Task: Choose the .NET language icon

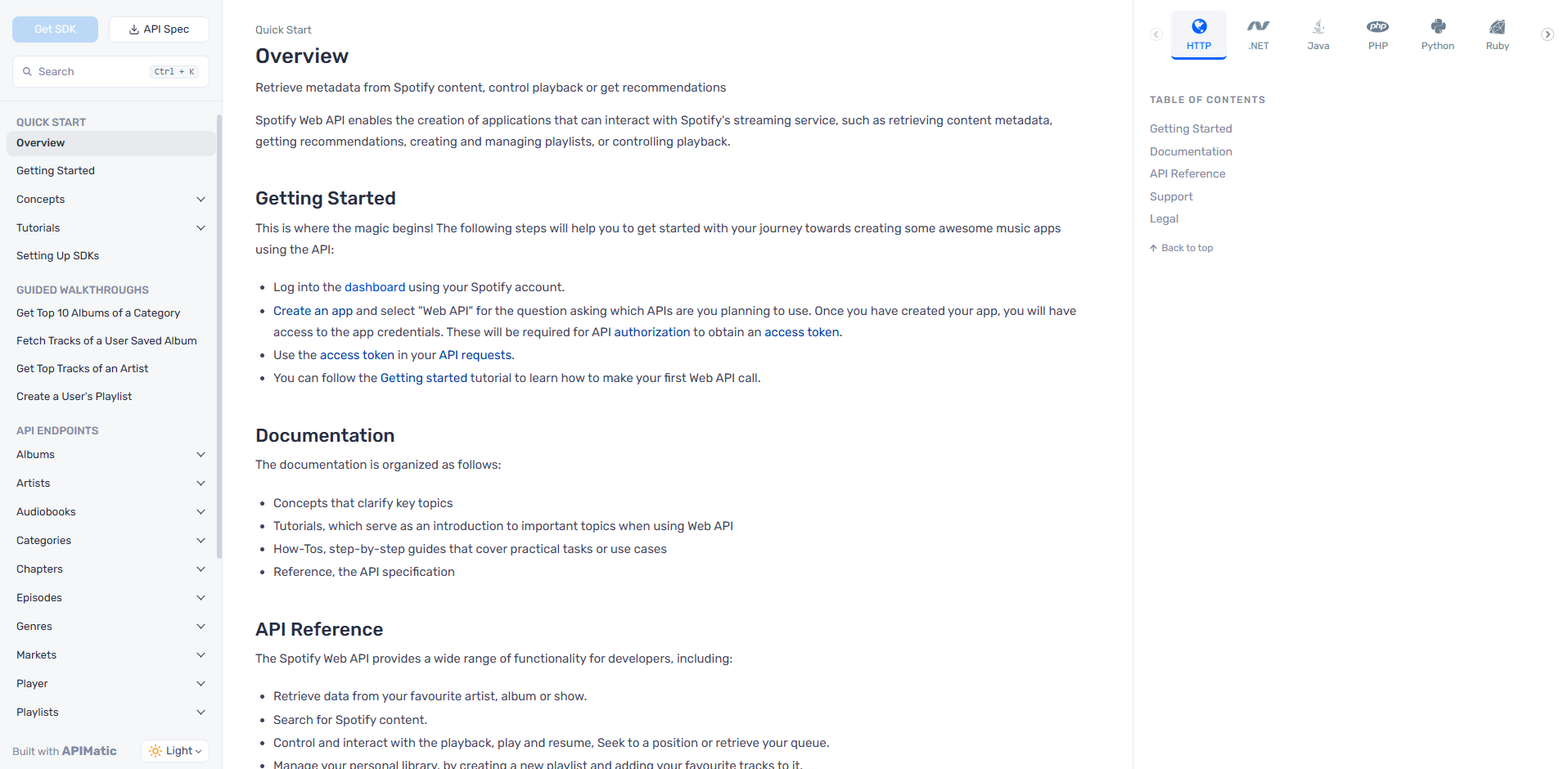Action: click(1259, 27)
